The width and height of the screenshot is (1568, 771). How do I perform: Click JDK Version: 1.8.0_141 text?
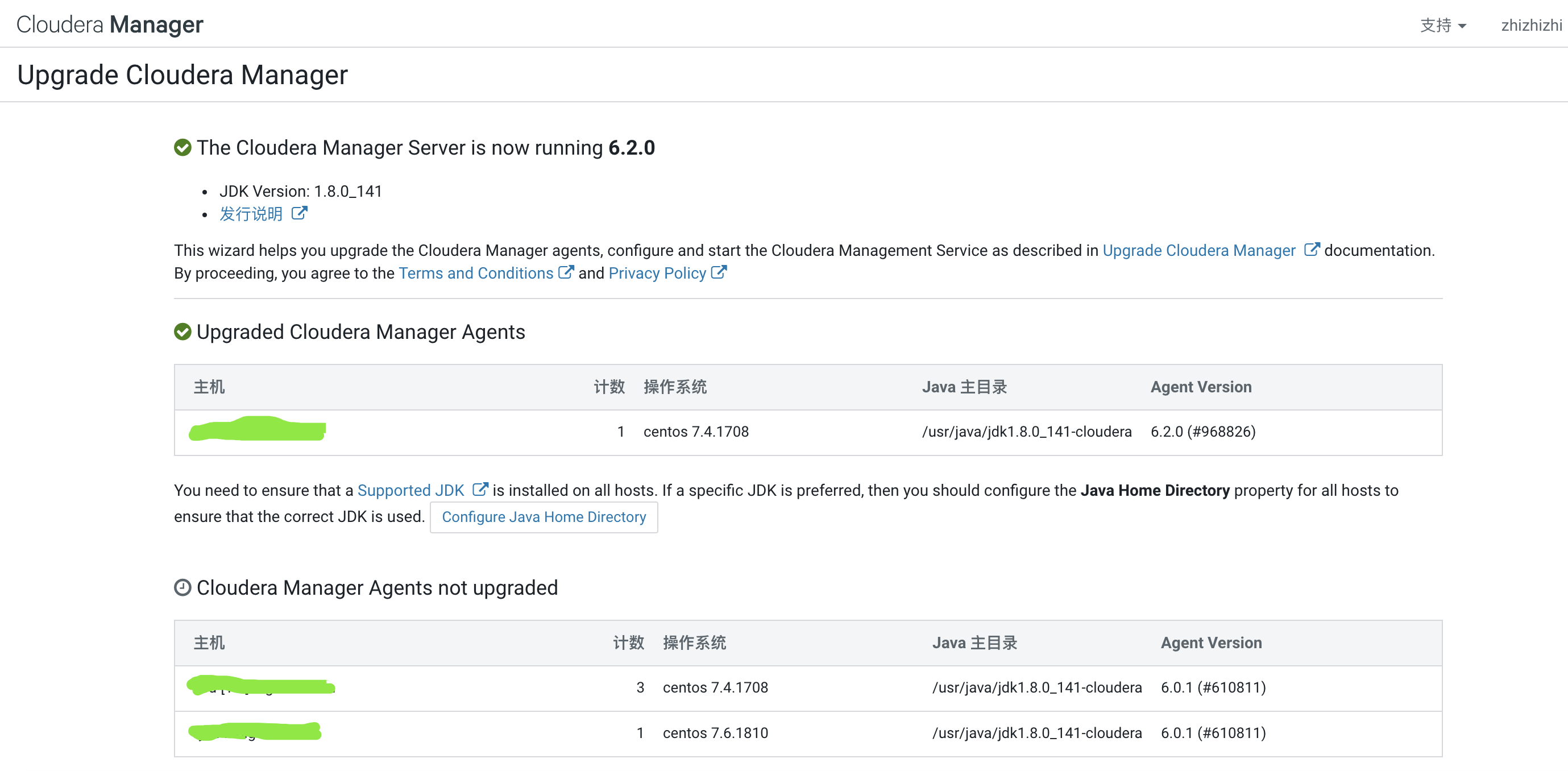tap(301, 191)
